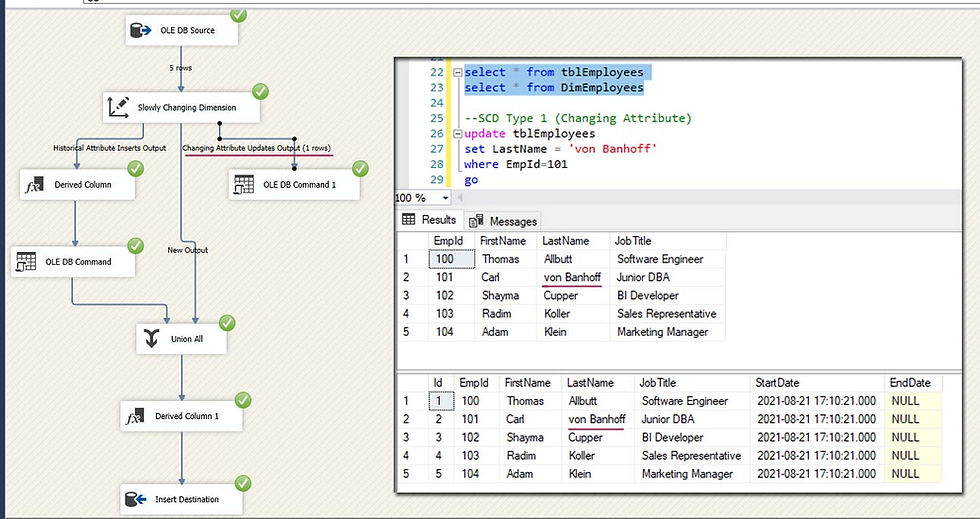Switch to the Messages tab
The image size is (980, 519).
[x=503, y=221]
